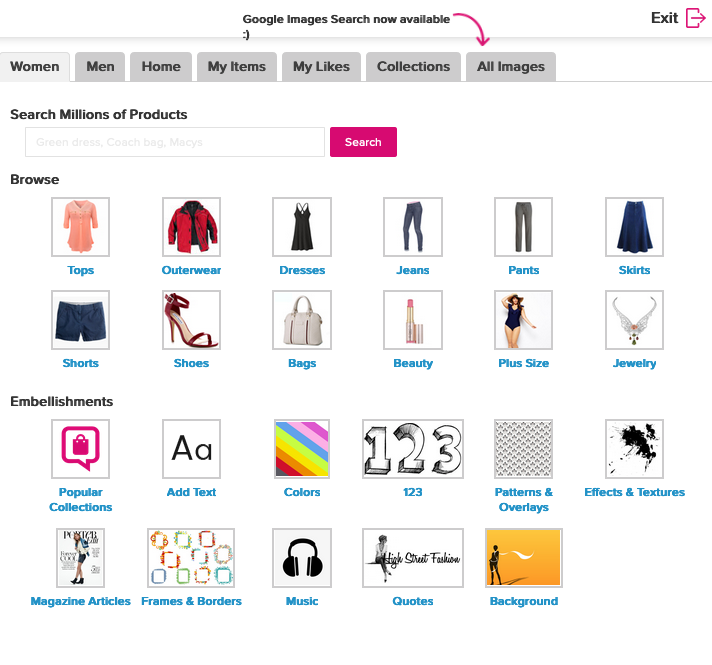Click the Dresses text link
This screenshot has width=712, height=665.
click(x=302, y=270)
